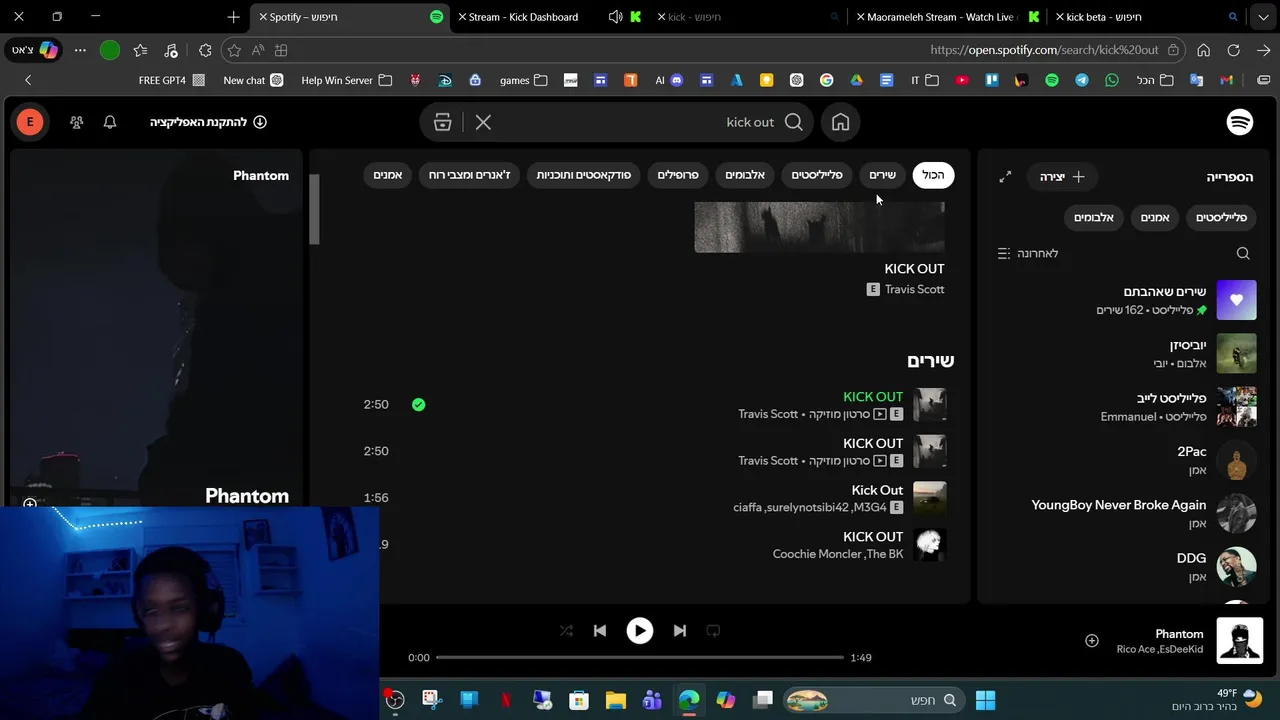The image size is (1280, 720).
Task: Go to Spotify Home via house icon
Action: point(841,122)
